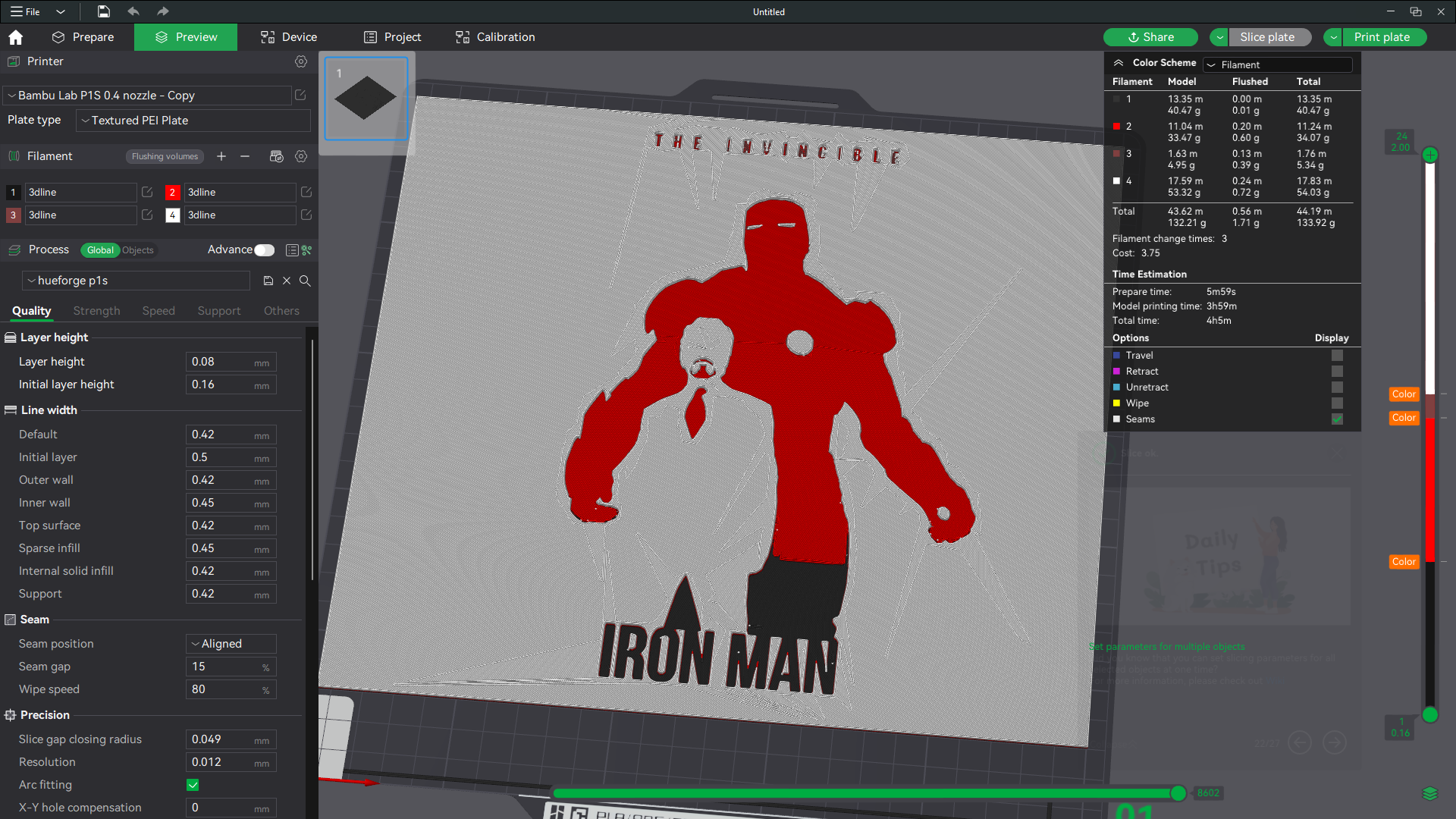The height and width of the screenshot is (819, 1456).
Task: Open the Plate type dropdown
Action: [193, 120]
